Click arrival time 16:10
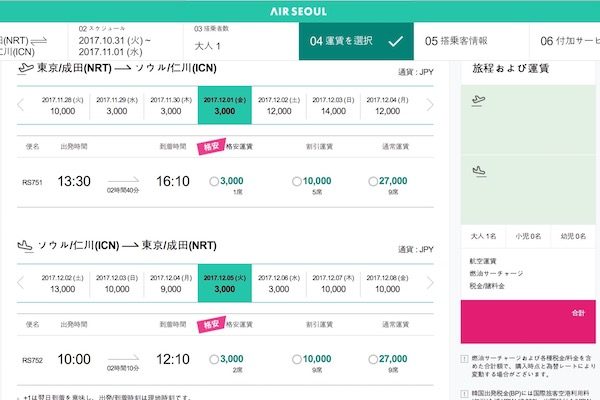The width and height of the screenshot is (600, 400). [x=173, y=181]
